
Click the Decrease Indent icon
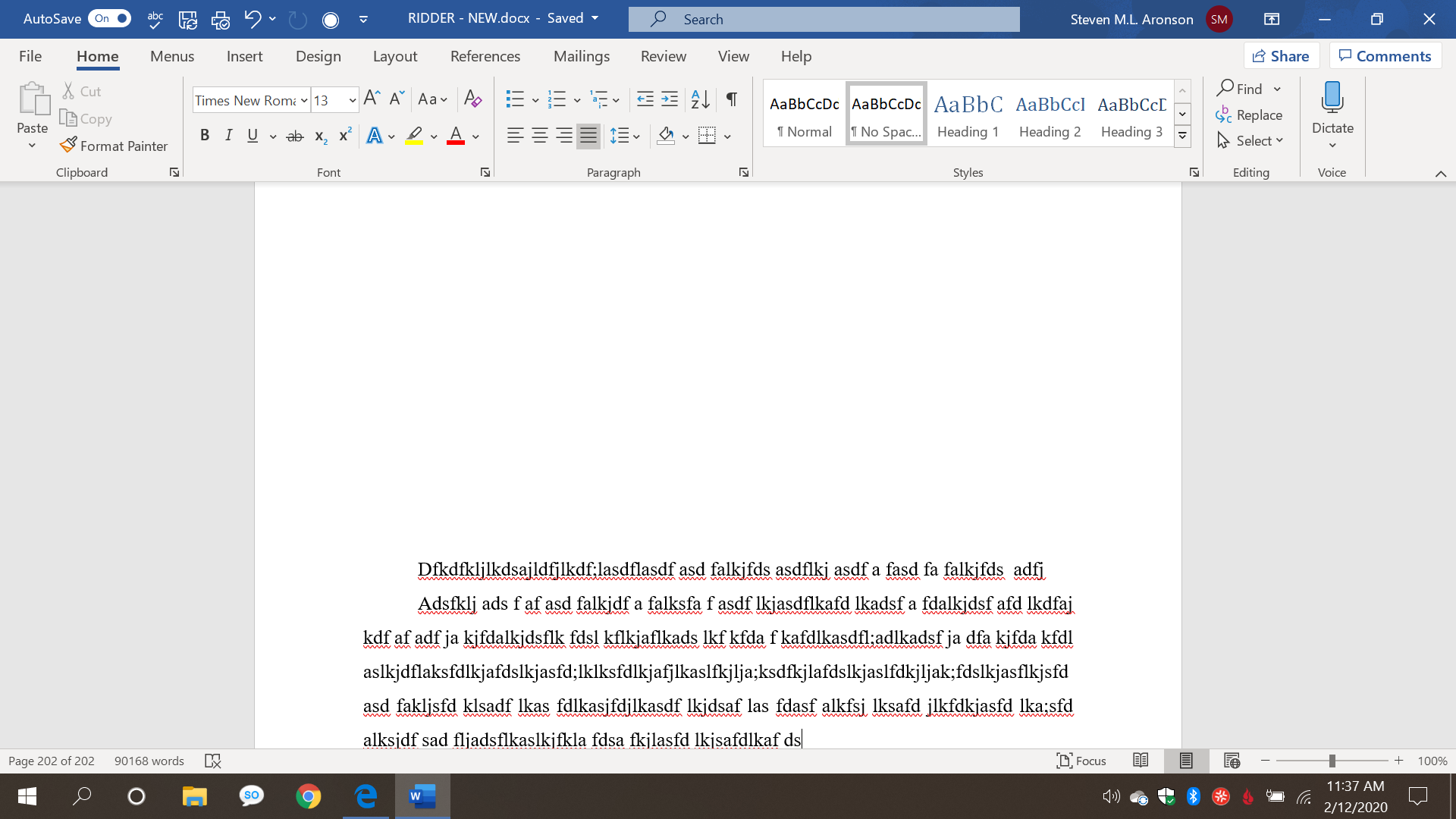point(645,99)
